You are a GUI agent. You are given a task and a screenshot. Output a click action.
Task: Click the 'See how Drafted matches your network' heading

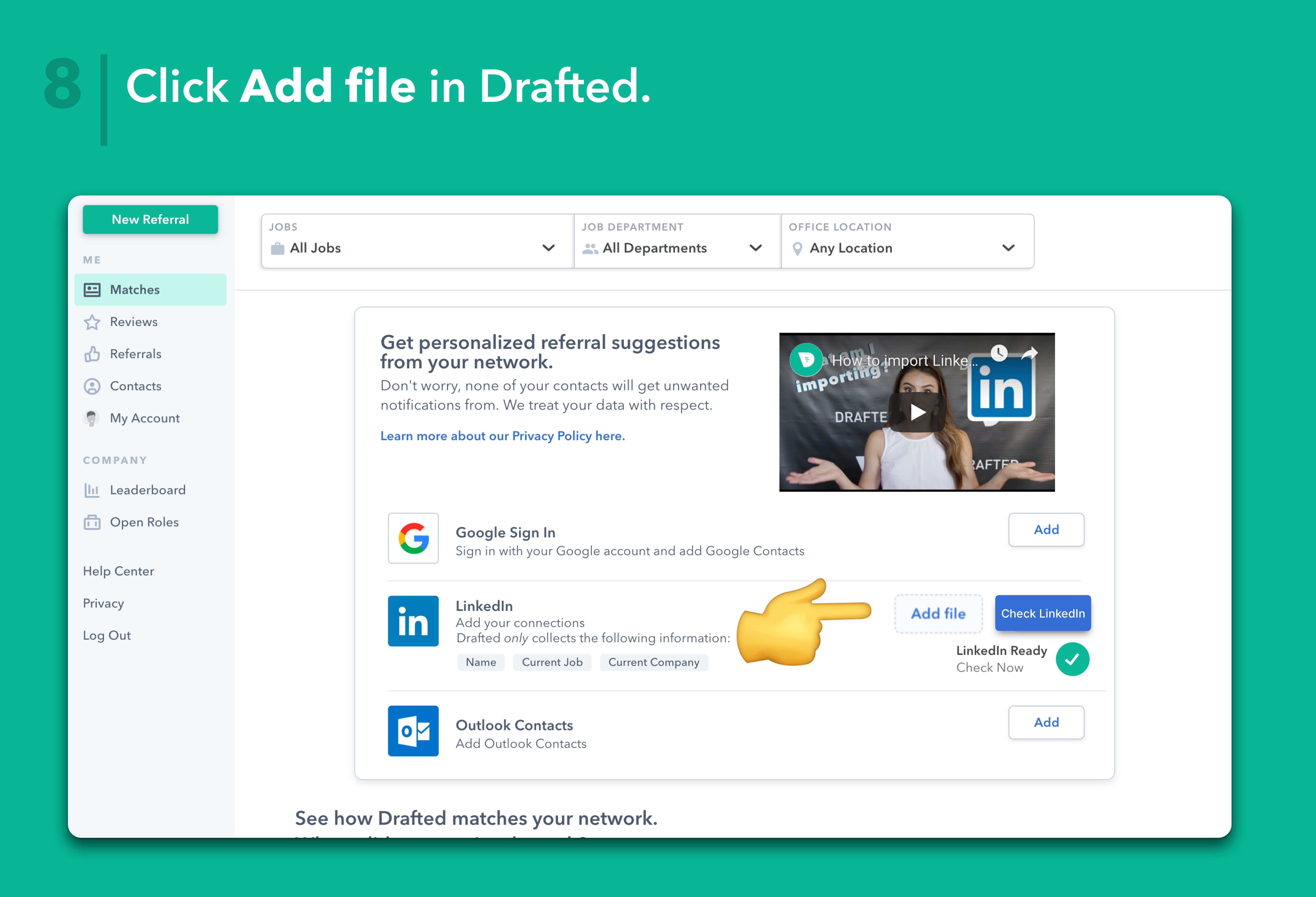(476, 818)
